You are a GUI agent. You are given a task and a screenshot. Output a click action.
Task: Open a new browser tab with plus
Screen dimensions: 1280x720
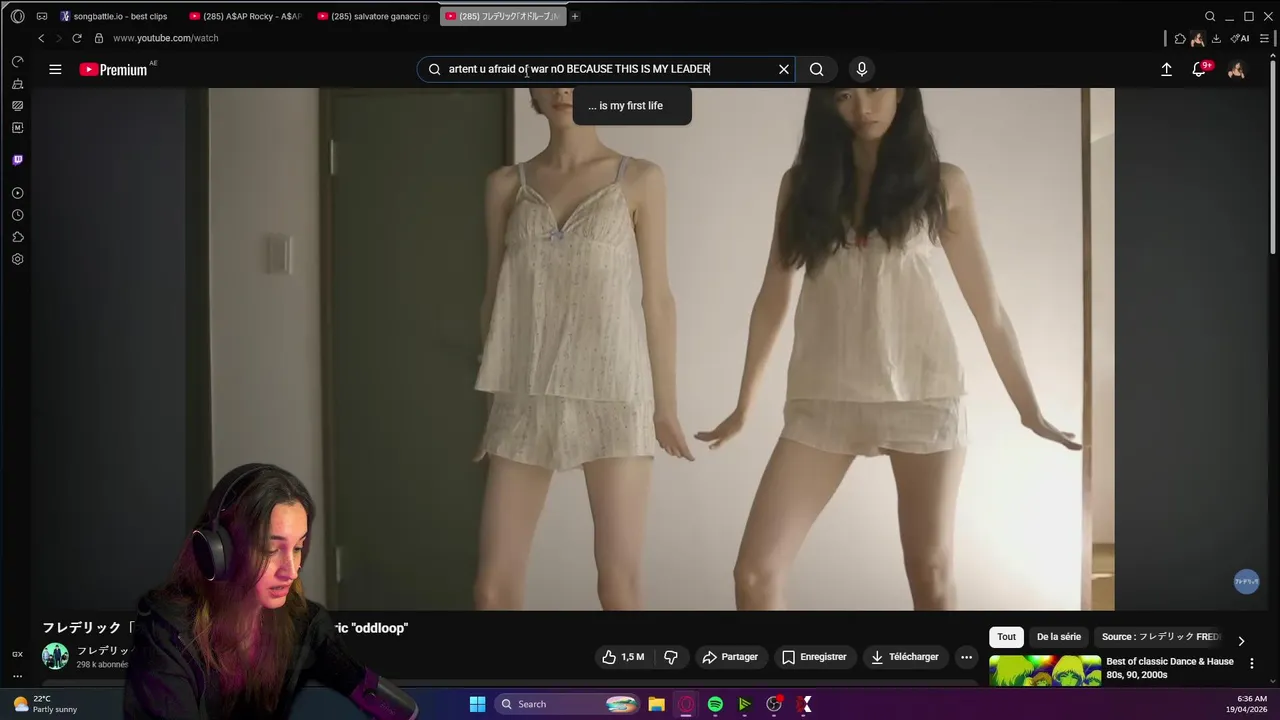point(575,16)
